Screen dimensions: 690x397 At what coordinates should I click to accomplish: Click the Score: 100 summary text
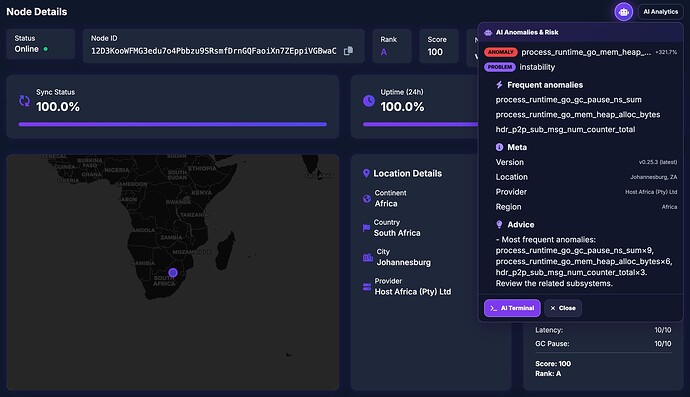553,364
